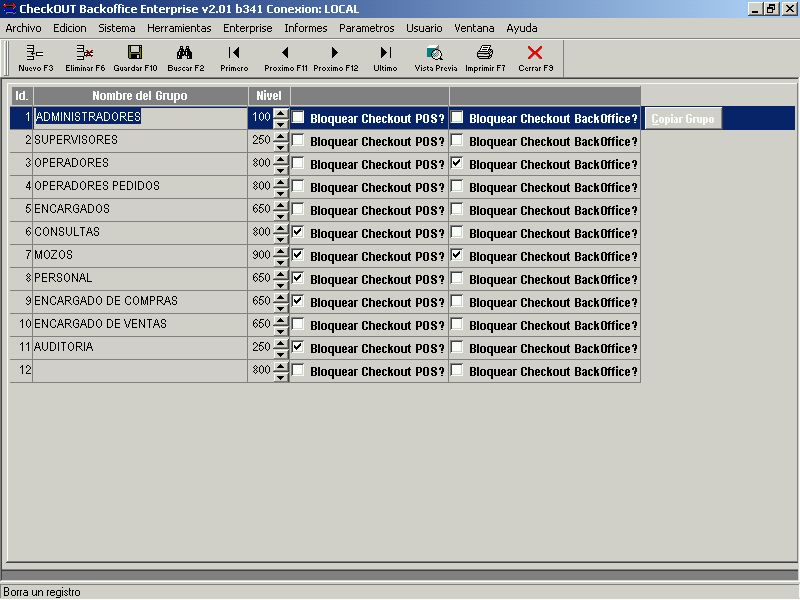This screenshot has width=800, height=600.
Task: Restore the window with title bar button
Action: [772, 9]
